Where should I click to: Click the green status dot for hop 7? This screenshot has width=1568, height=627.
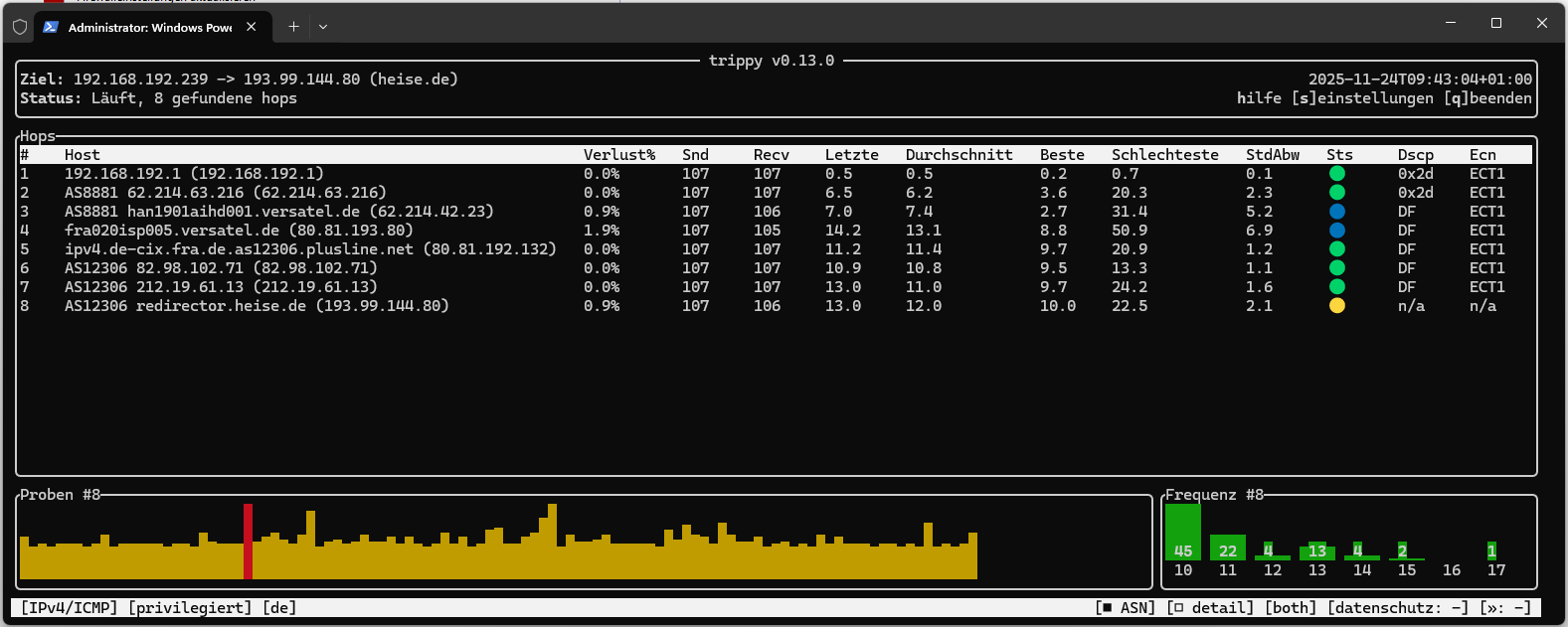[1337, 286]
